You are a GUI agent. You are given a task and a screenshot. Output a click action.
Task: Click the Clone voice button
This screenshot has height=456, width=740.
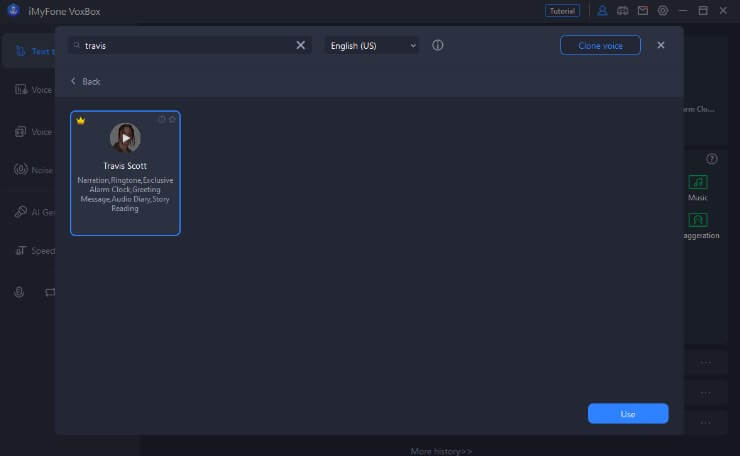tap(600, 45)
